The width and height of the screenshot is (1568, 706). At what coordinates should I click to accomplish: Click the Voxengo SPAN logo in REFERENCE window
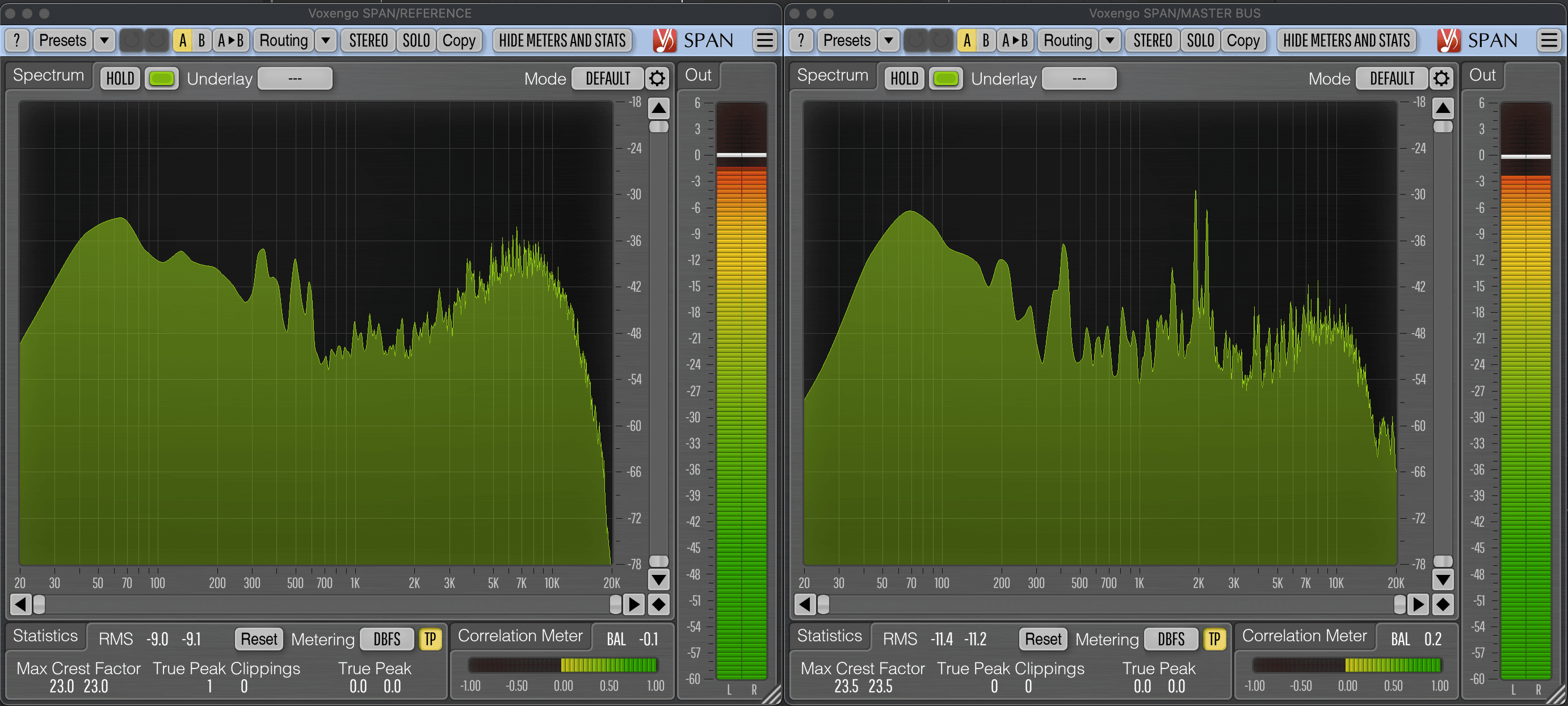tap(693, 41)
